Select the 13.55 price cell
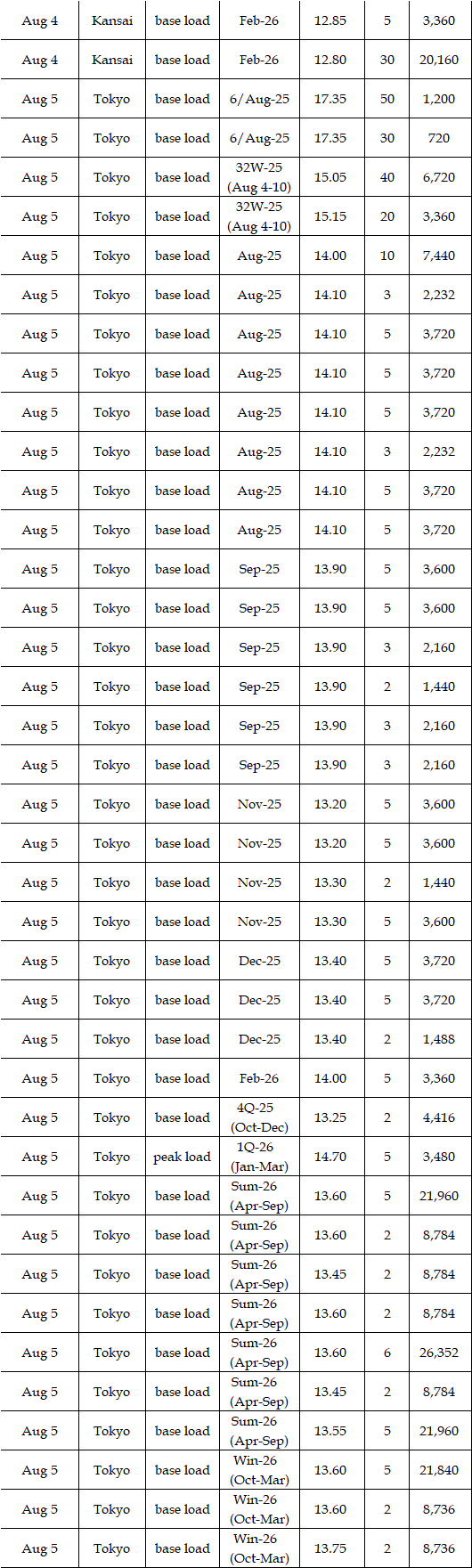Image resolution: width=472 pixels, height=1568 pixels. click(330, 1431)
